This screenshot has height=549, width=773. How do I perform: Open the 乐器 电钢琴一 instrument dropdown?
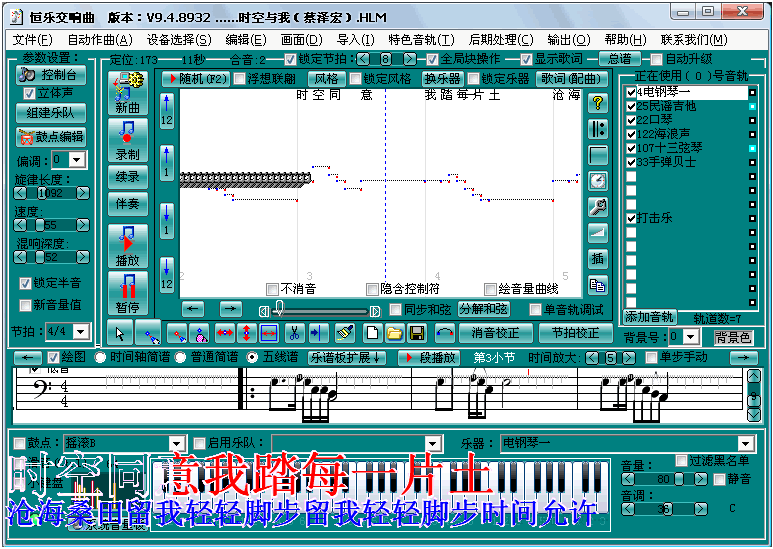pyautogui.click(x=746, y=443)
